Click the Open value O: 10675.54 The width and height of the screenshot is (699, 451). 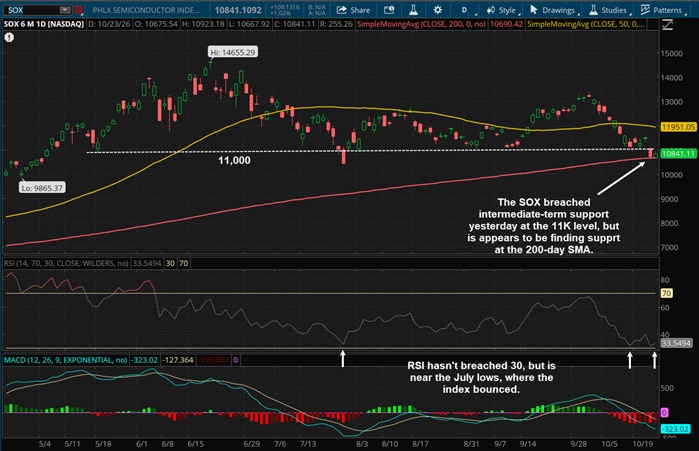click(x=156, y=24)
